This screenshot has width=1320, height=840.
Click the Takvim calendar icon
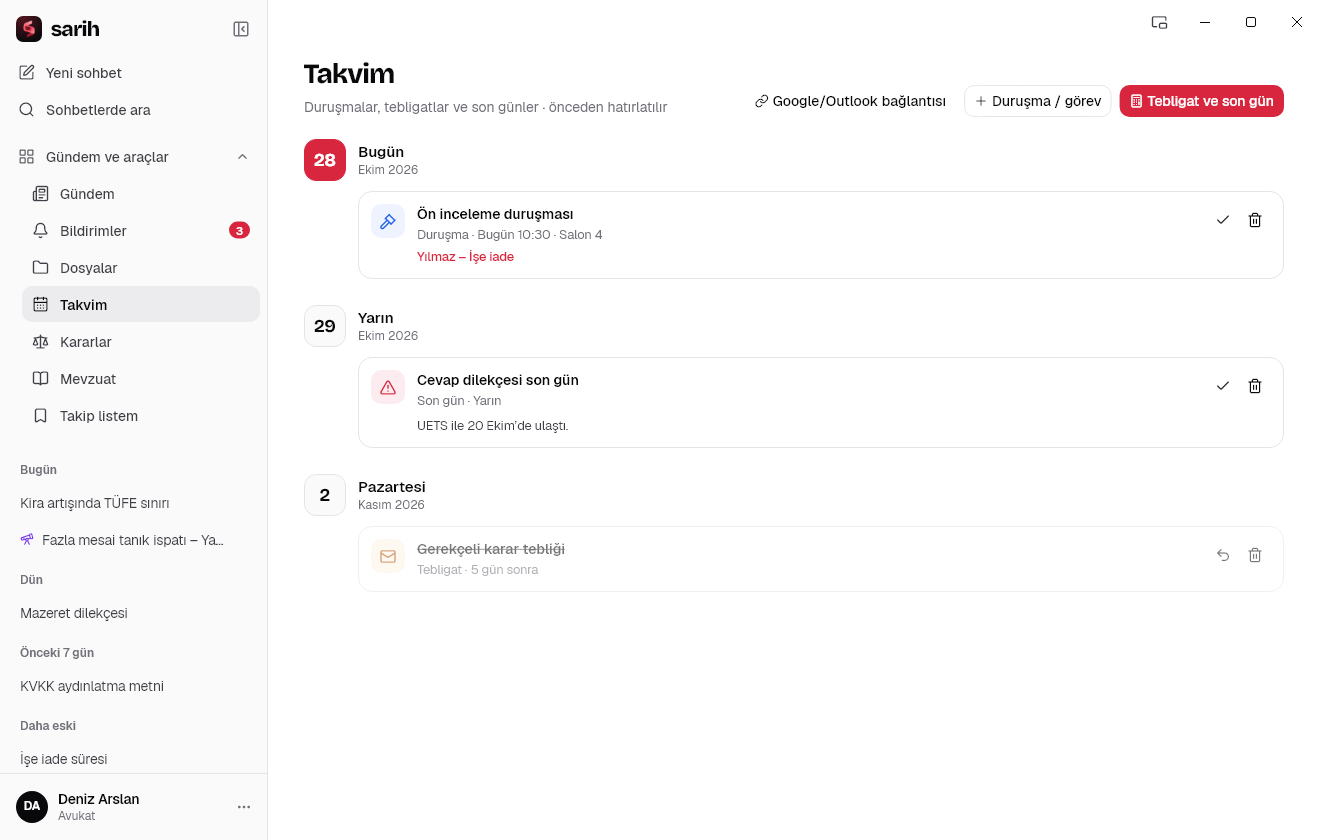pyautogui.click(x=40, y=305)
